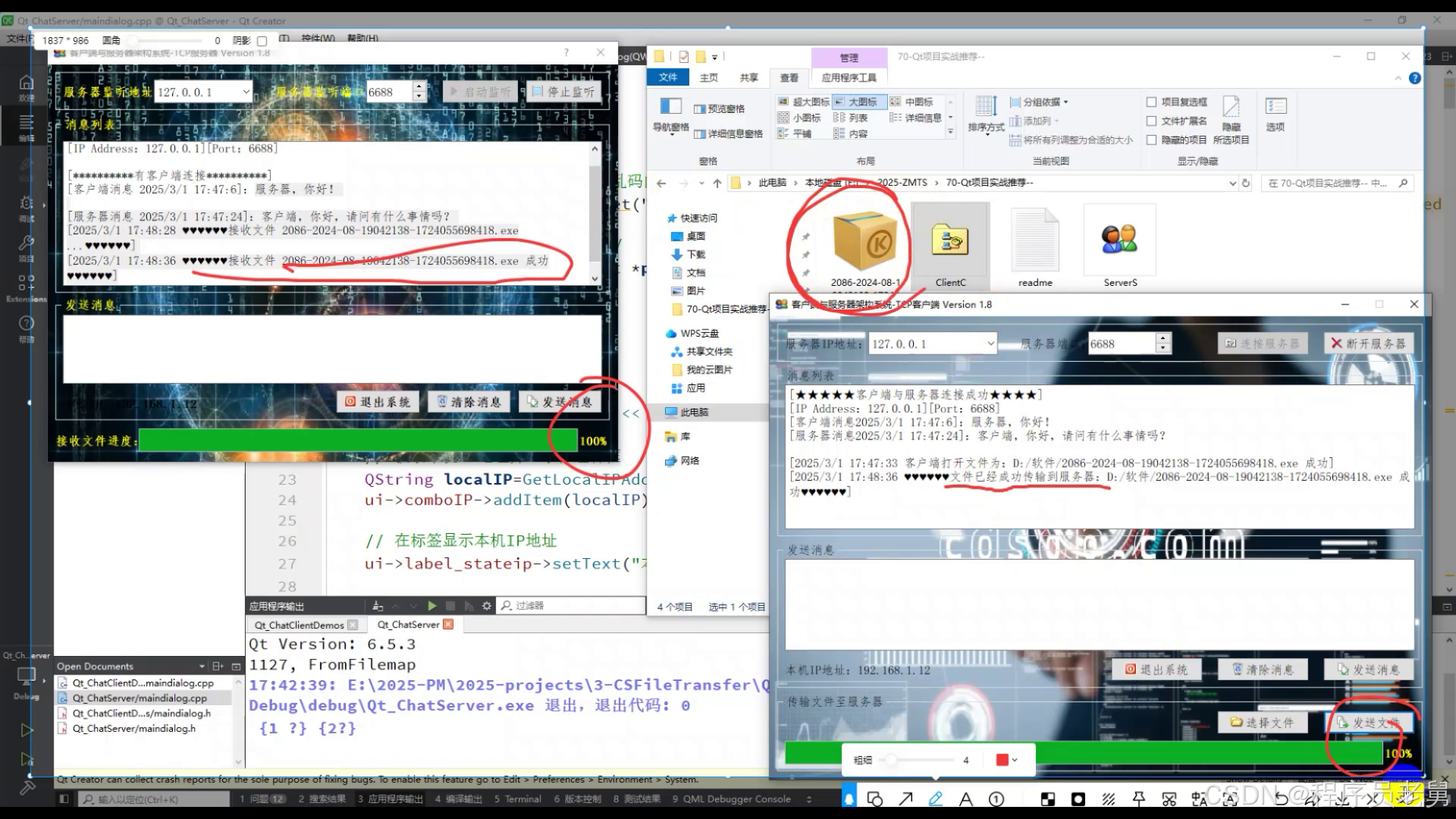
Task: Run the project with green play button
Action: pos(27,730)
